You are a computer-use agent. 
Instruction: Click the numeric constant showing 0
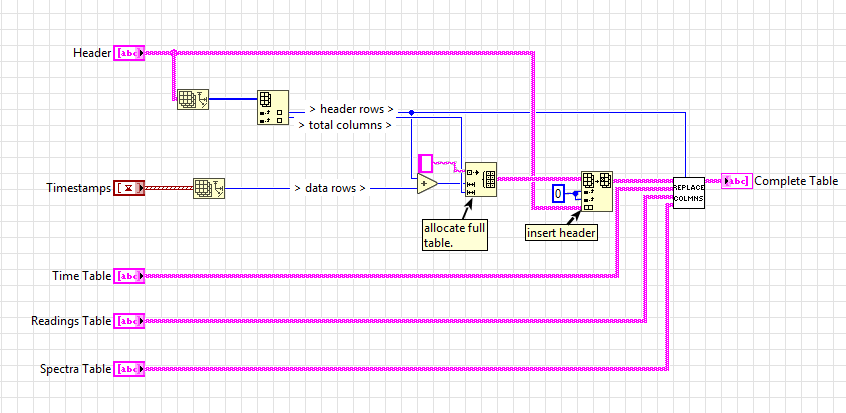(x=561, y=192)
